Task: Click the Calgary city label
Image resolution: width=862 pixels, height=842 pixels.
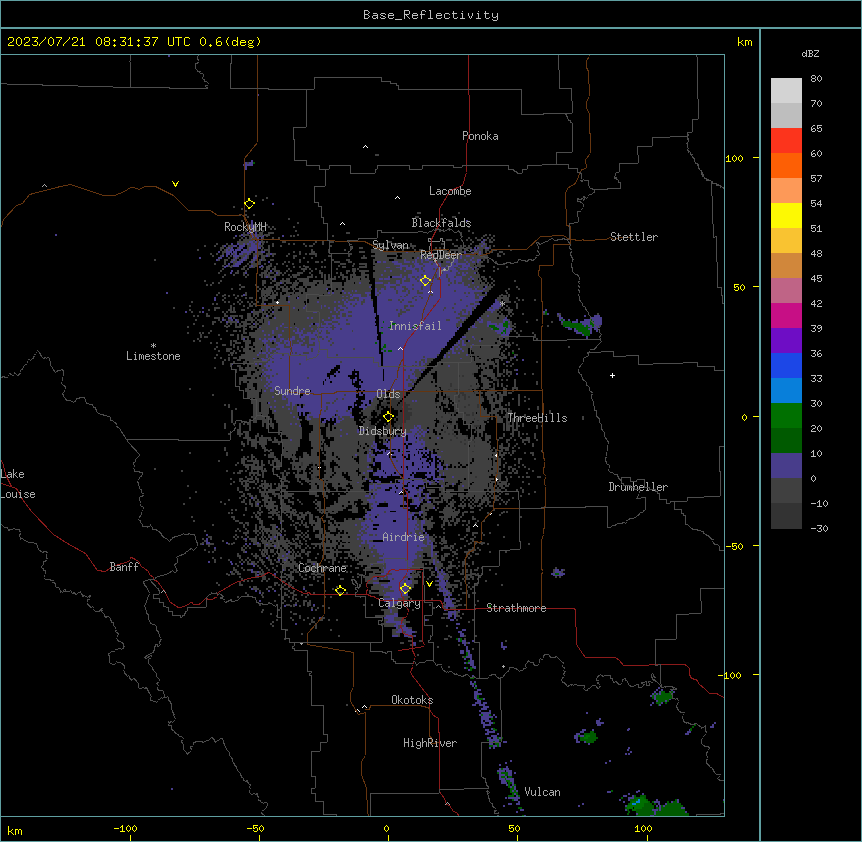Action: 399,603
